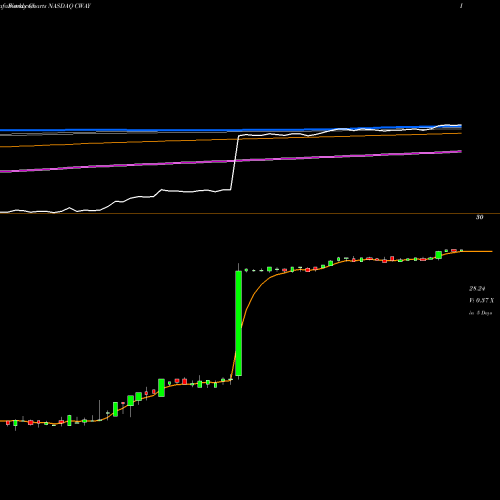This screenshot has width=500, height=500.
Task: Click the large green breakout candlestick
Action: pos(239,323)
